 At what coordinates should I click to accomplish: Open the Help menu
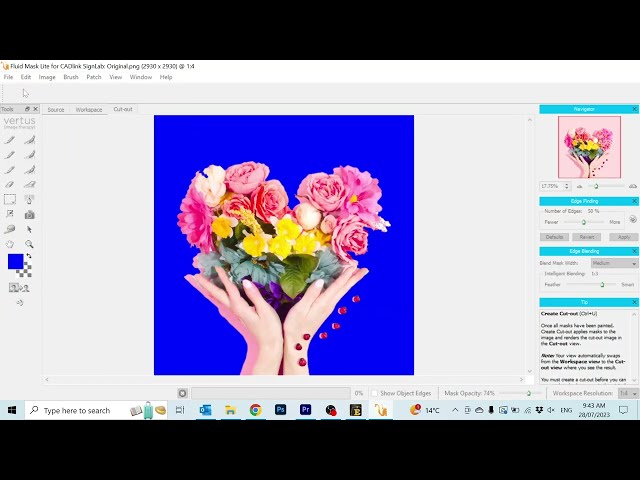click(166, 77)
